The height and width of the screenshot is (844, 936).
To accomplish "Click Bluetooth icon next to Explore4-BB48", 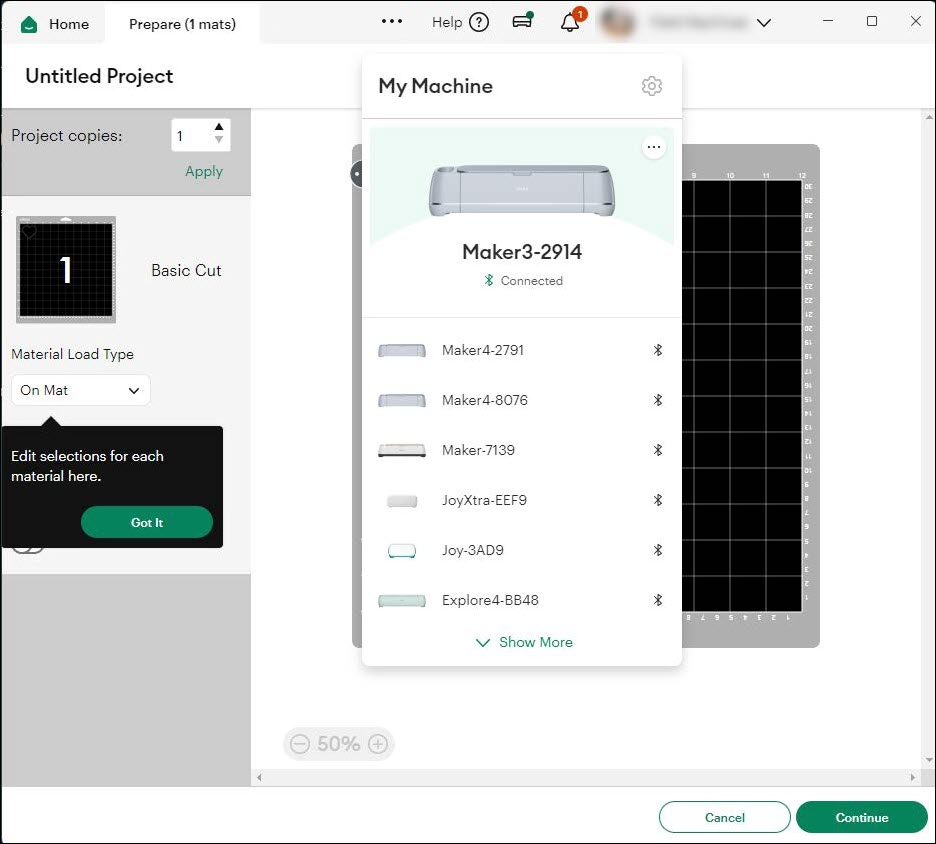I will tap(657, 600).
